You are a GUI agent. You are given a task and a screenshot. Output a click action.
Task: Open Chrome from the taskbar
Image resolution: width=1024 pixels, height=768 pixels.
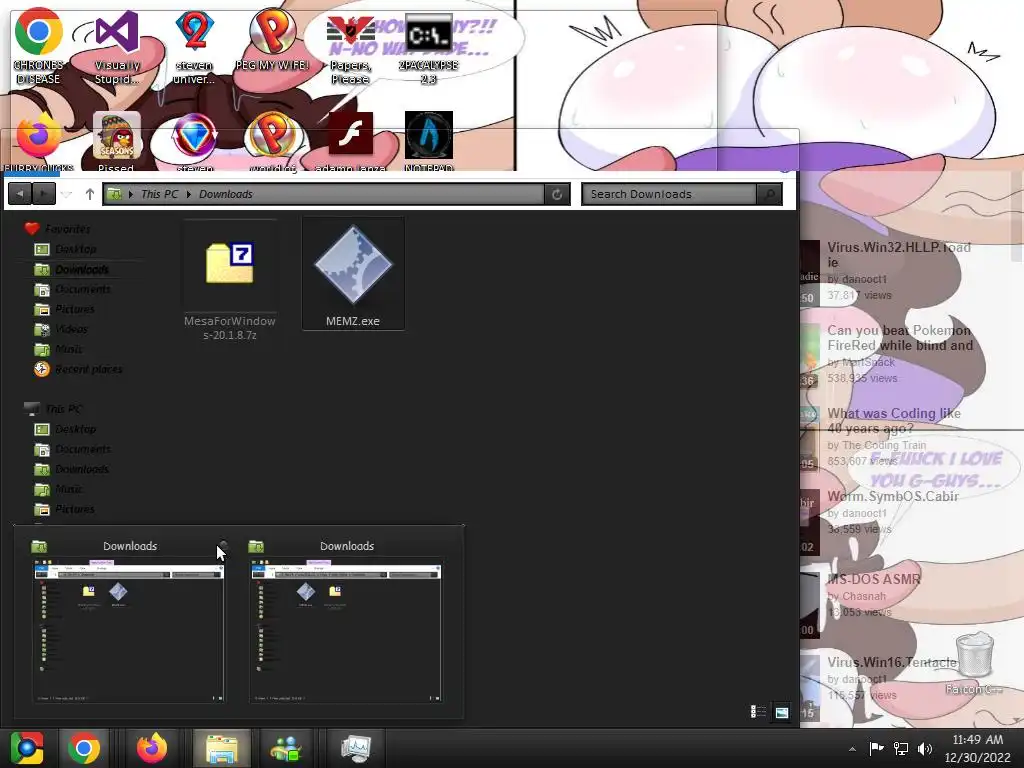pyautogui.click(x=84, y=748)
